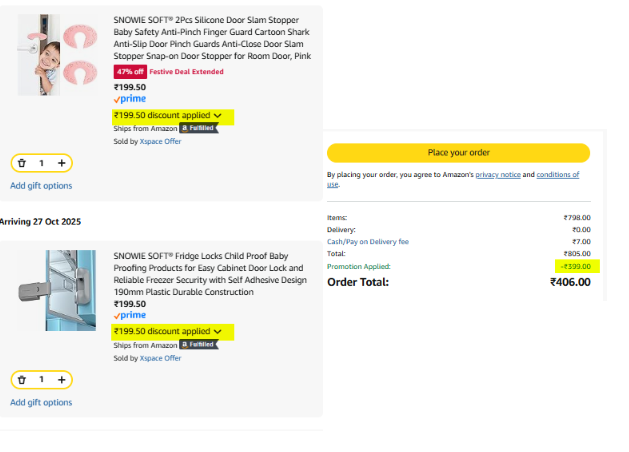Increase quantity of Fridge Locks item
629x452 pixels.
coord(62,380)
